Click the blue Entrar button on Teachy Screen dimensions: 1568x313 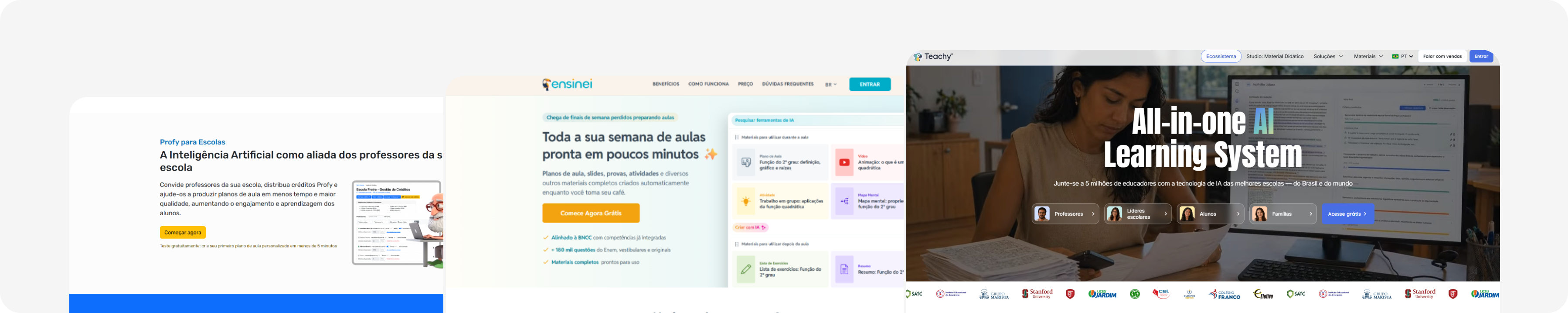coord(1481,57)
